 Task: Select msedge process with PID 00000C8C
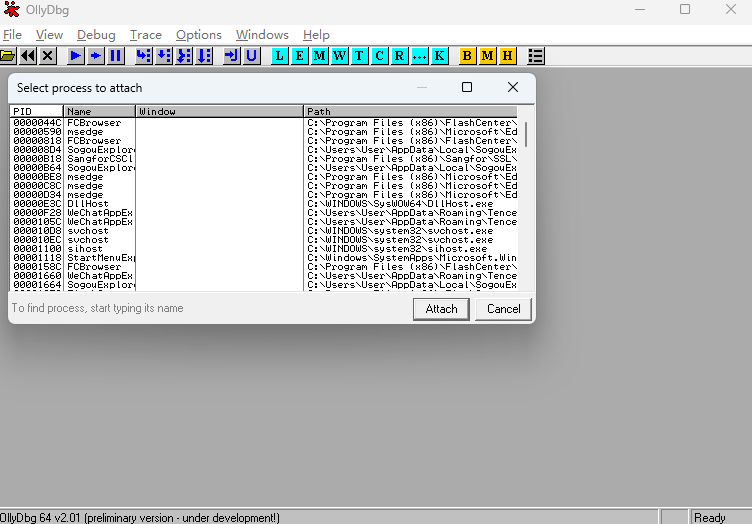pos(264,186)
